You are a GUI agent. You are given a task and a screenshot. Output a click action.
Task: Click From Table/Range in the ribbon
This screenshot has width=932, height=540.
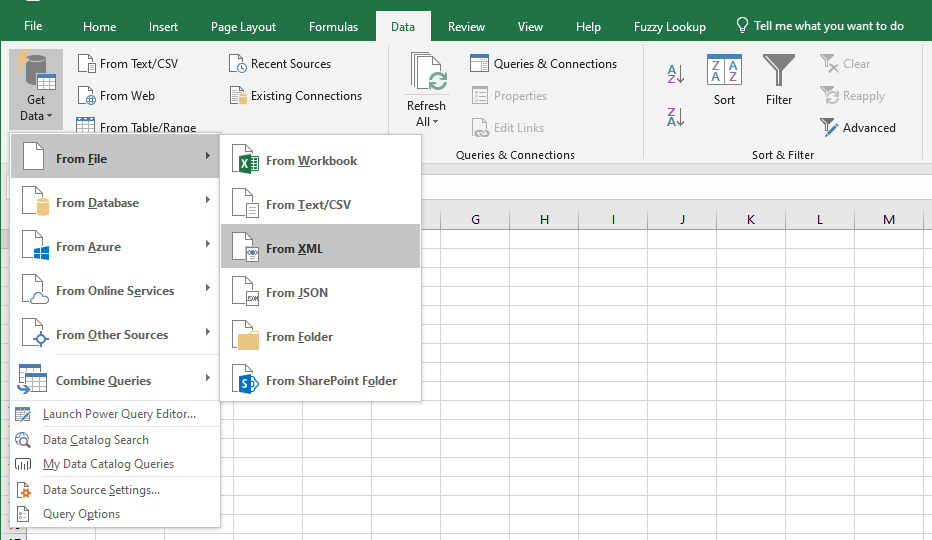137,126
